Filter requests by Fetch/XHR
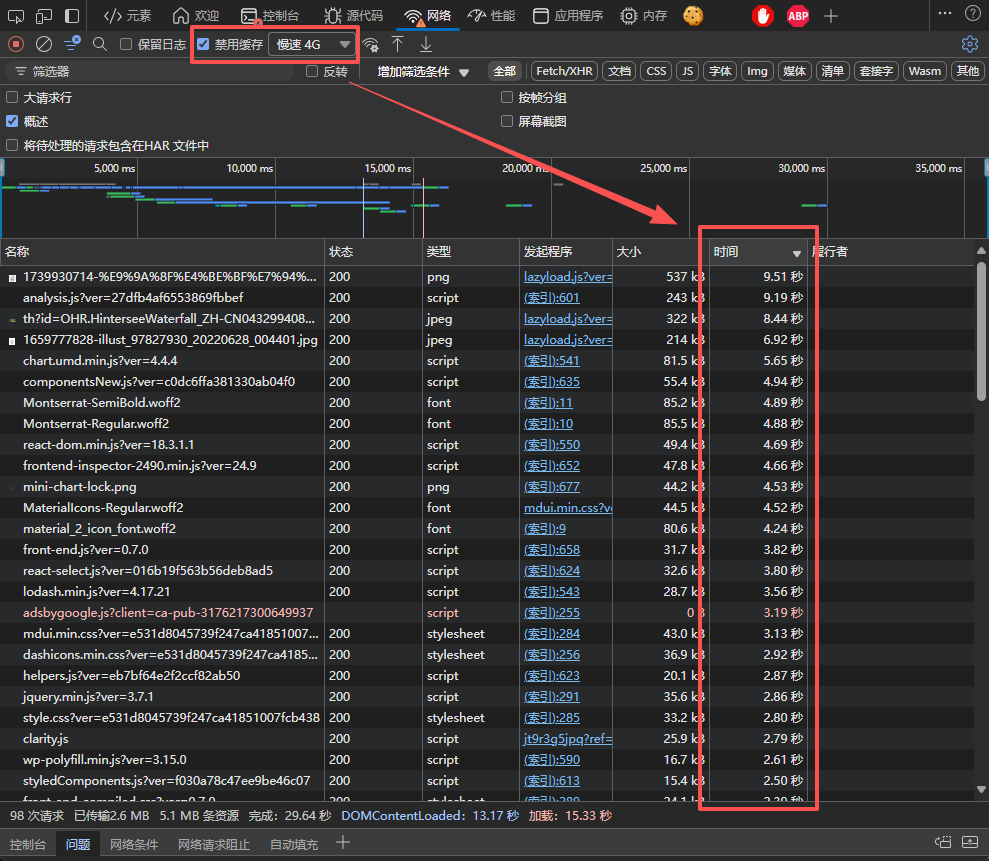989x861 pixels. [x=564, y=71]
